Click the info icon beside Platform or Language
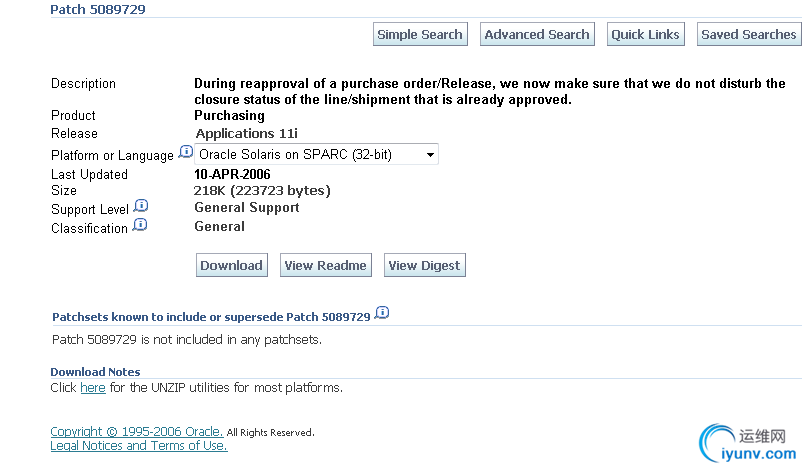This screenshot has height=470, width=802. 185,152
